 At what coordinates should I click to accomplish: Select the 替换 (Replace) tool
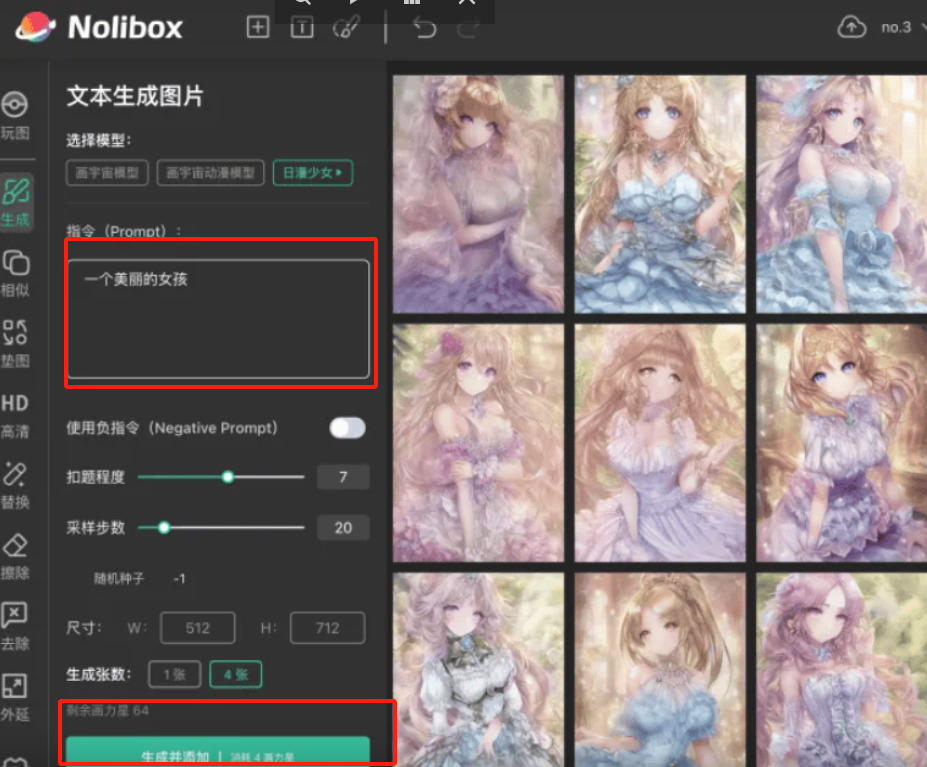[15, 484]
